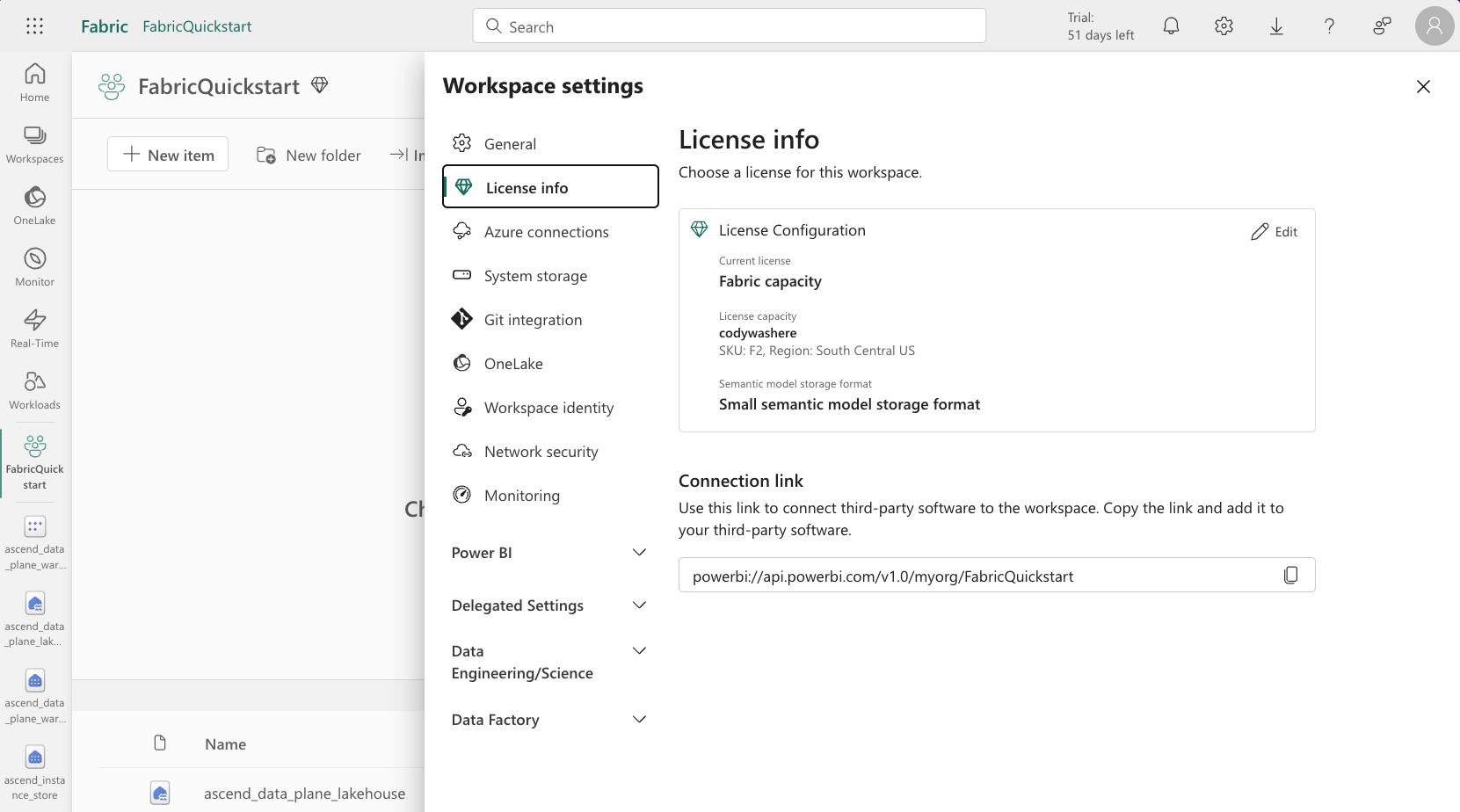Expand Data Engineering/Science section

[550, 662]
